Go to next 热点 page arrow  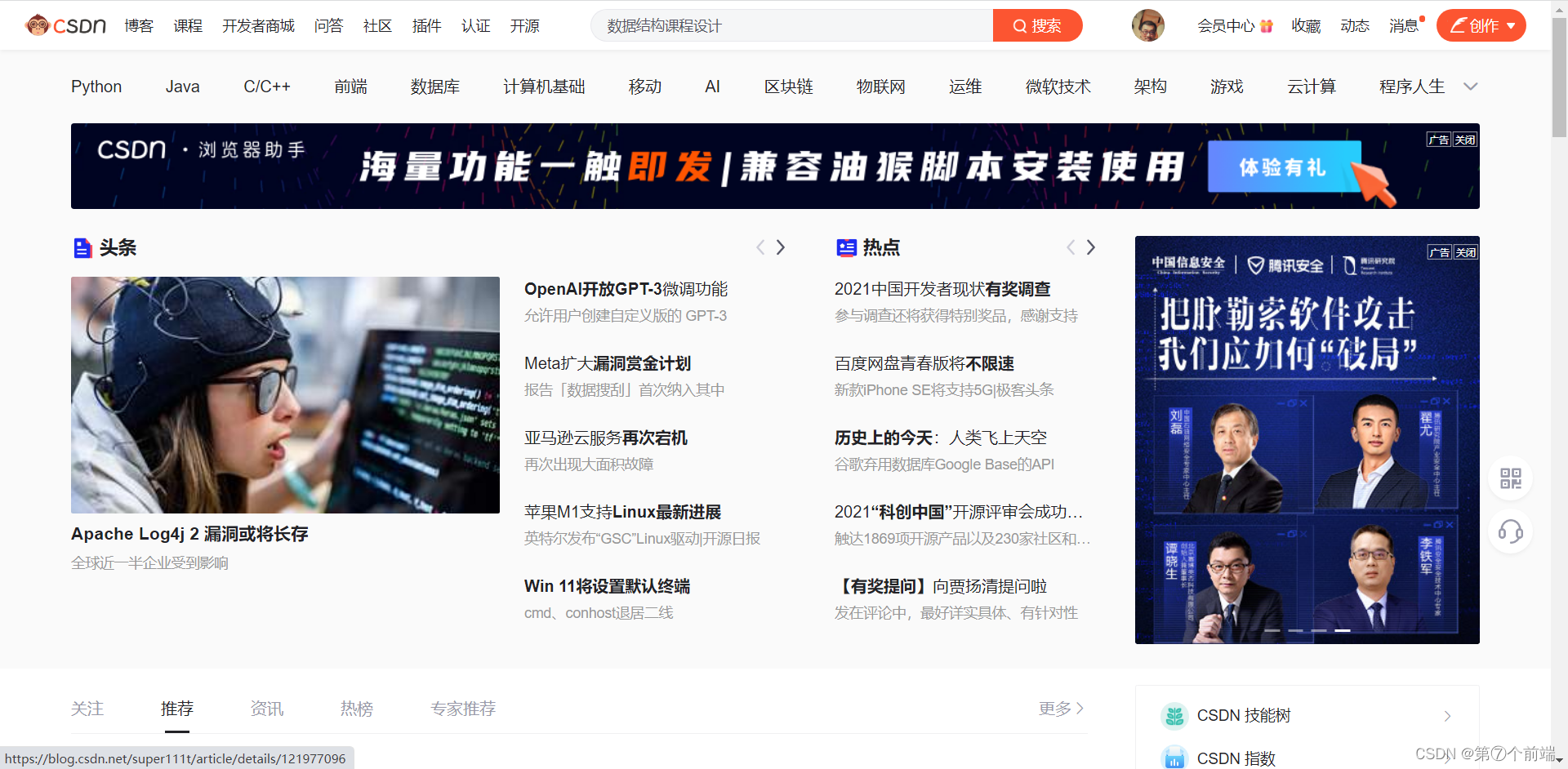pos(1091,247)
